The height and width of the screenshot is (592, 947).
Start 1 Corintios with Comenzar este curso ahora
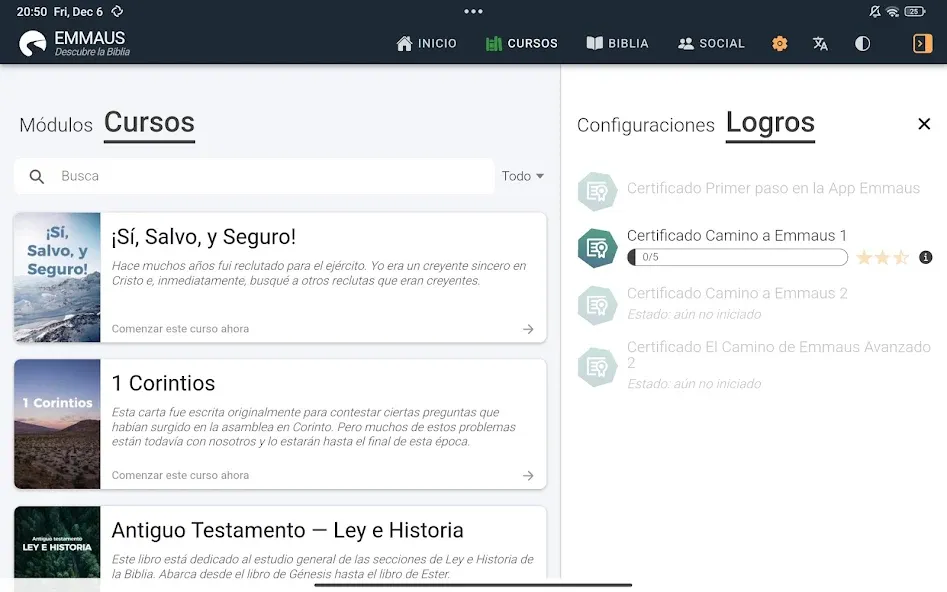point(180,475)
